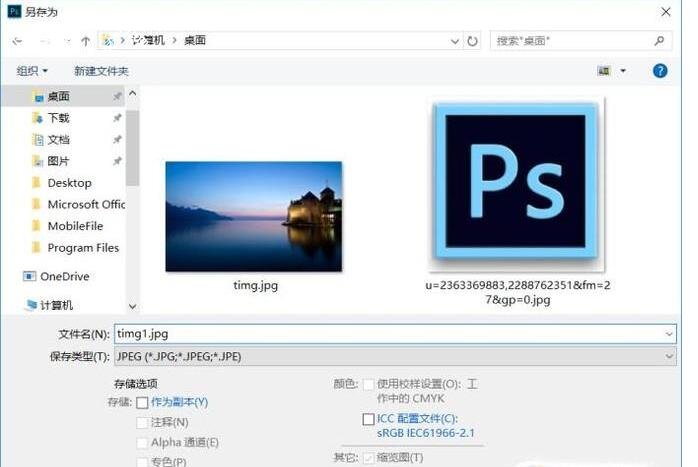This screenshot has height=467, width=698.
Task: Click the up-directory arrow icon
Action: pyautogui.click(x=86, y=41)
